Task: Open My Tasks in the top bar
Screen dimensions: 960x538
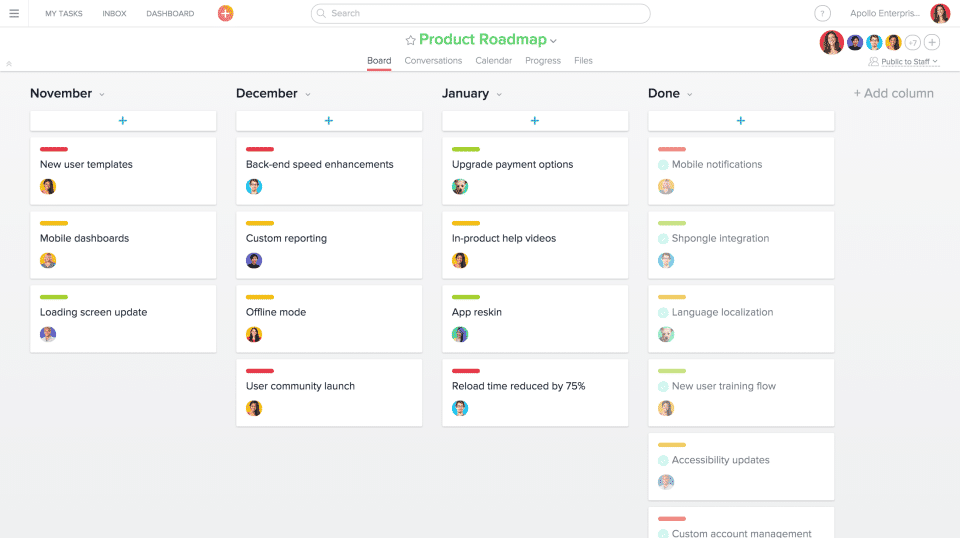Action: 64,14
